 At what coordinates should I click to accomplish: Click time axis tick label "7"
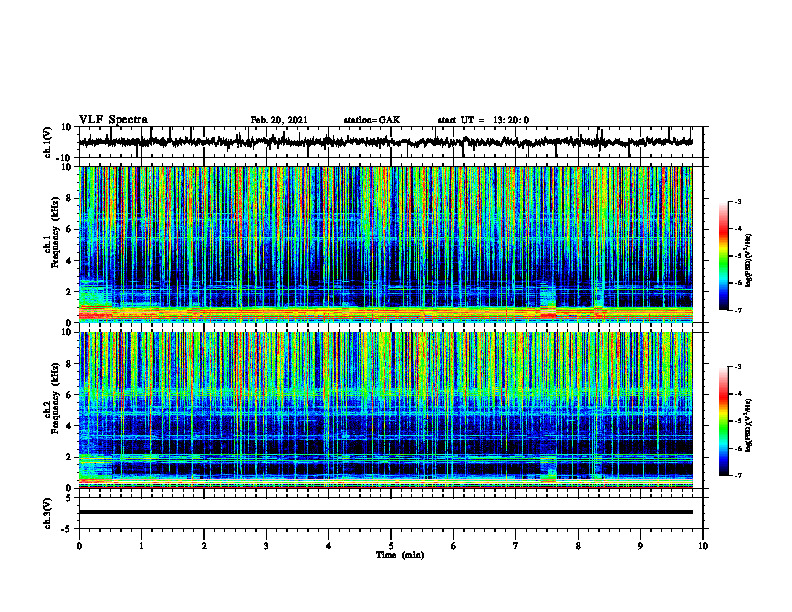point(516,546)
